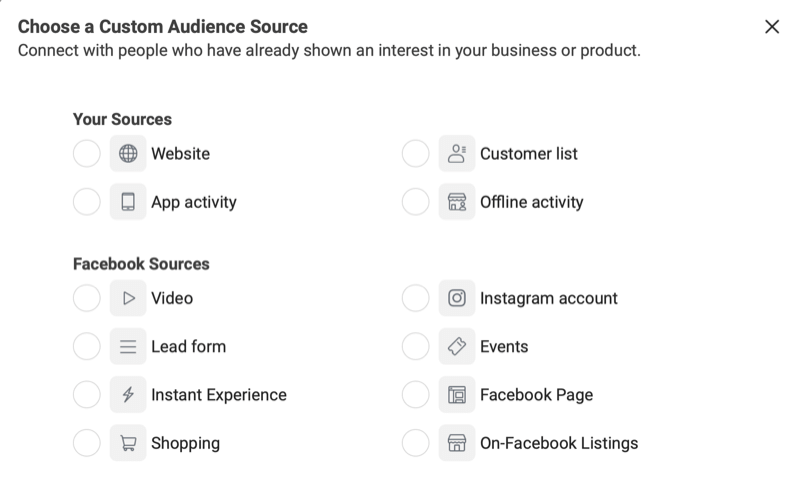Choose the Offline activity radio option

coord(415,202)
